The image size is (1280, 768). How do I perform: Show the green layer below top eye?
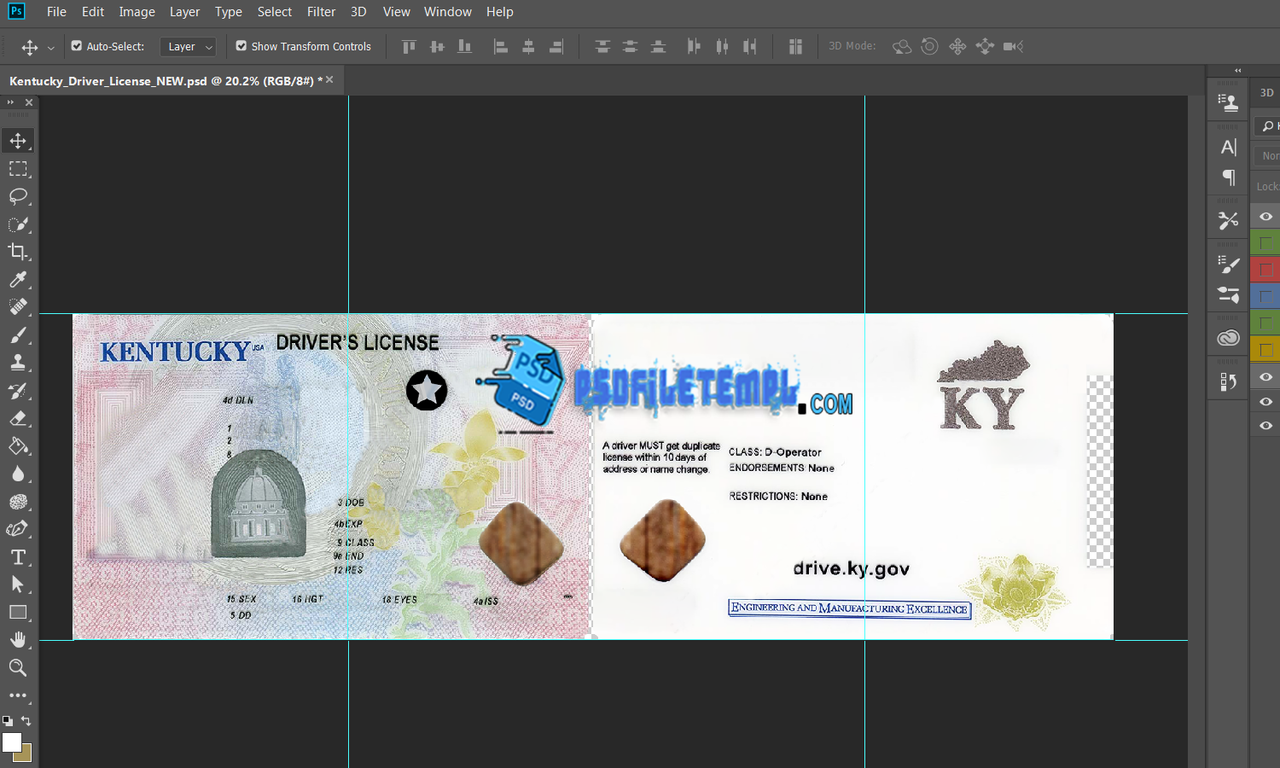click(x=1266, y=243)
